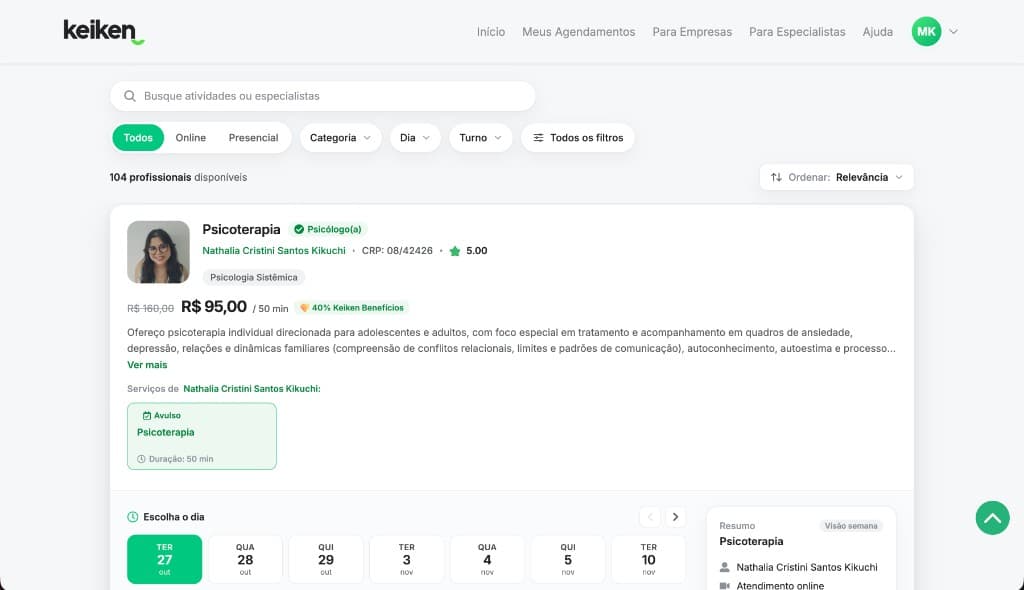The width and height of the screenshot is (1024, 590).
Task: Jump back to top with green arrow
Action: pyautogui.click(x=993, y=518)
